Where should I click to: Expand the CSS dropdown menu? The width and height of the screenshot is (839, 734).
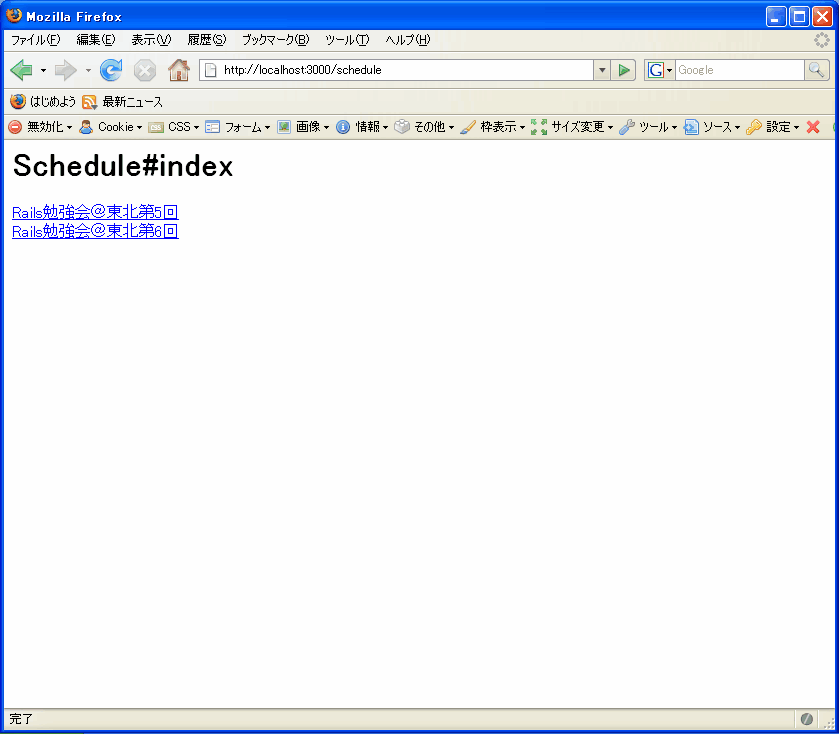196,127
